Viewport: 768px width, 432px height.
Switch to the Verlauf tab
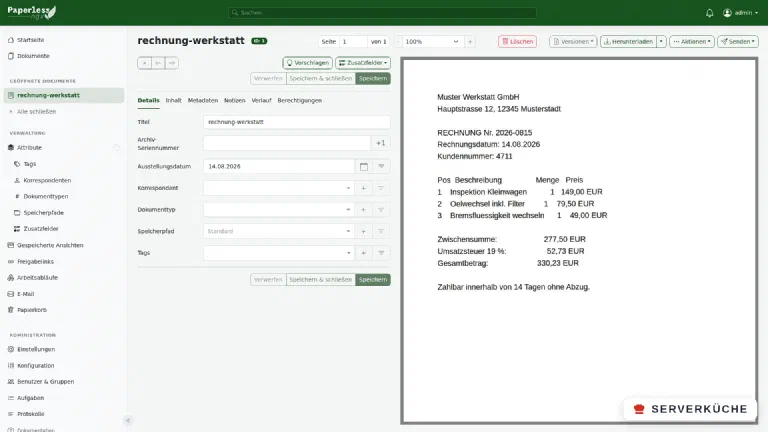pyautogui.click(x=261, y=100)
